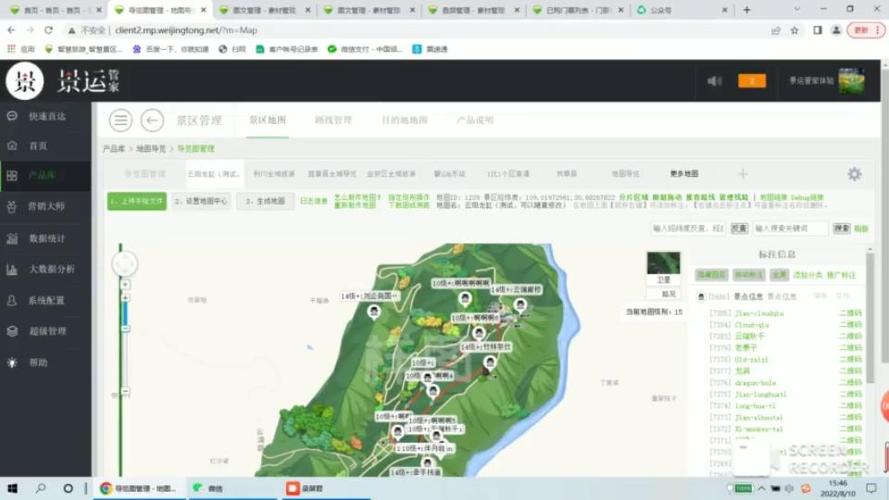Click the map pan compass control

pos(124,264)
